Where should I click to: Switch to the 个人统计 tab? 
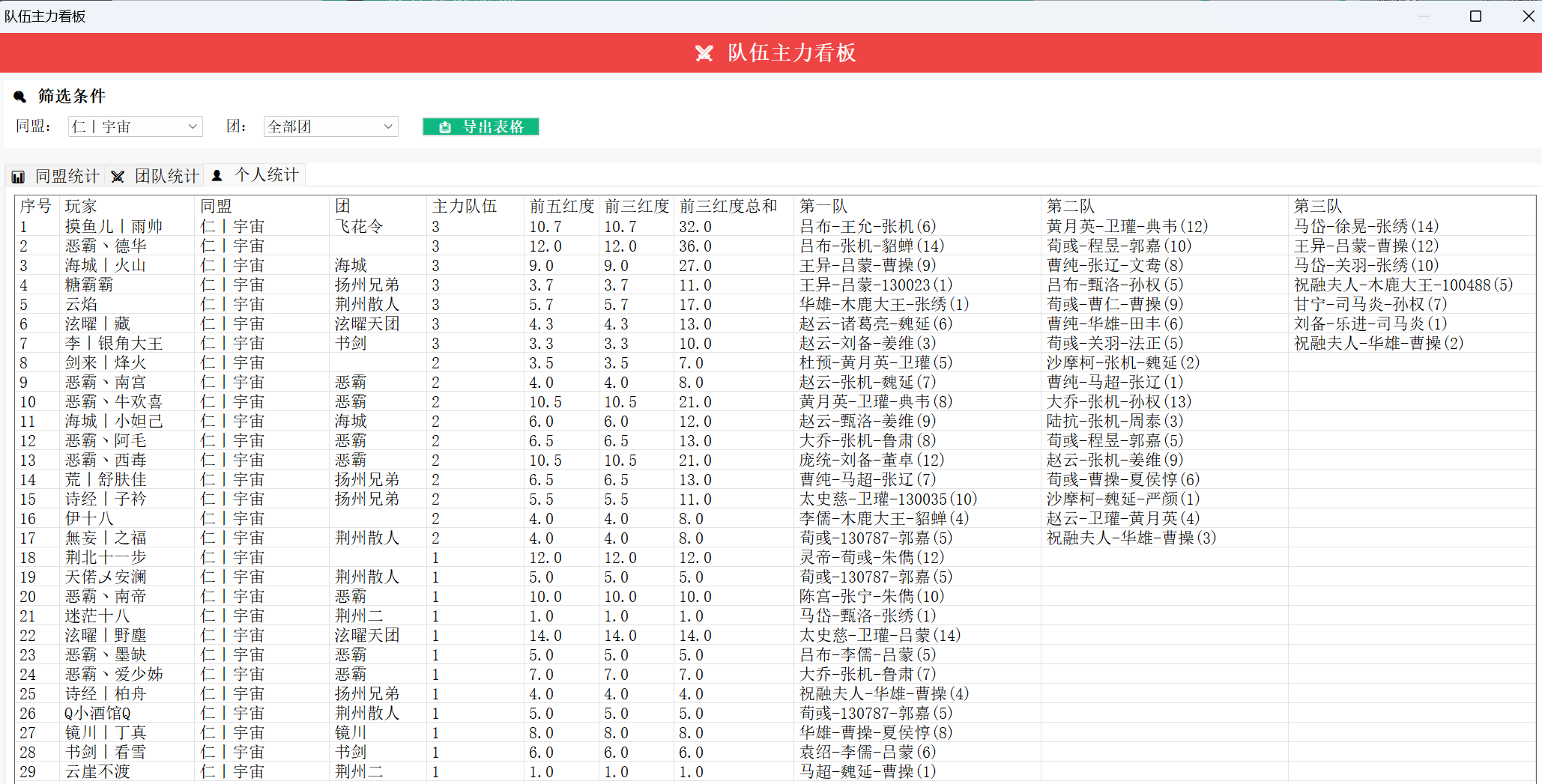(x=255, y=175)
